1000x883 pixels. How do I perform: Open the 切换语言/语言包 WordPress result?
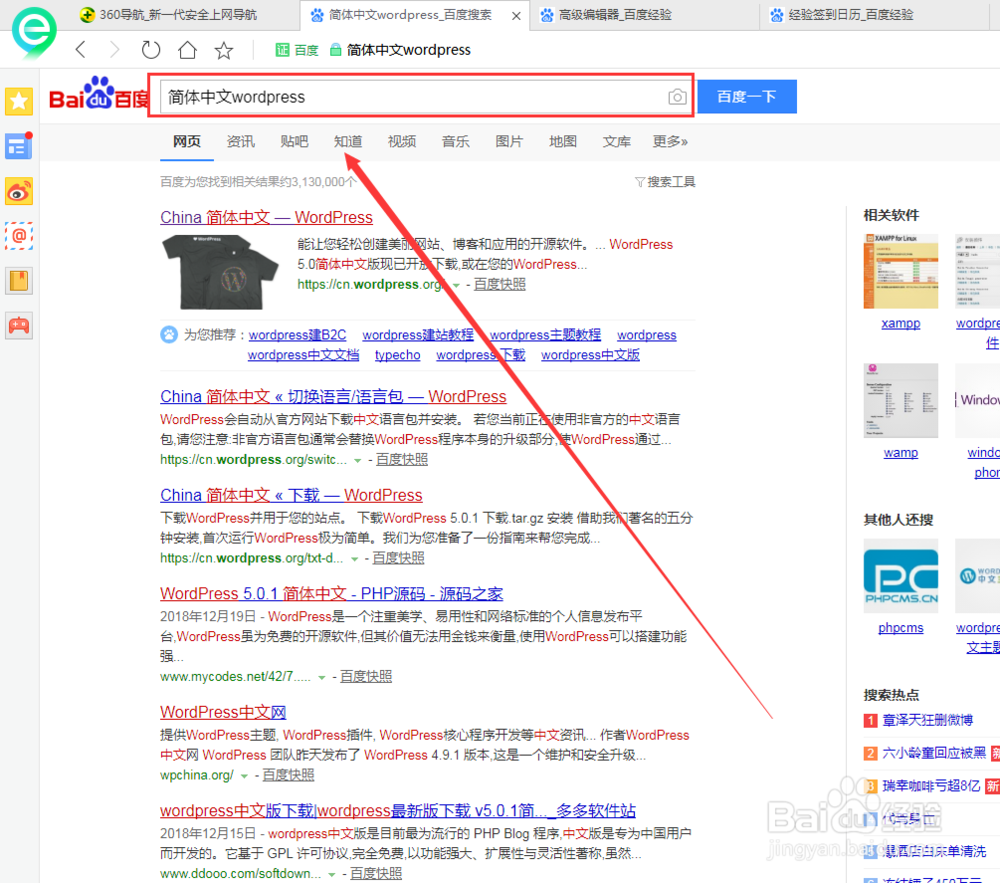(x=333, y=397)
